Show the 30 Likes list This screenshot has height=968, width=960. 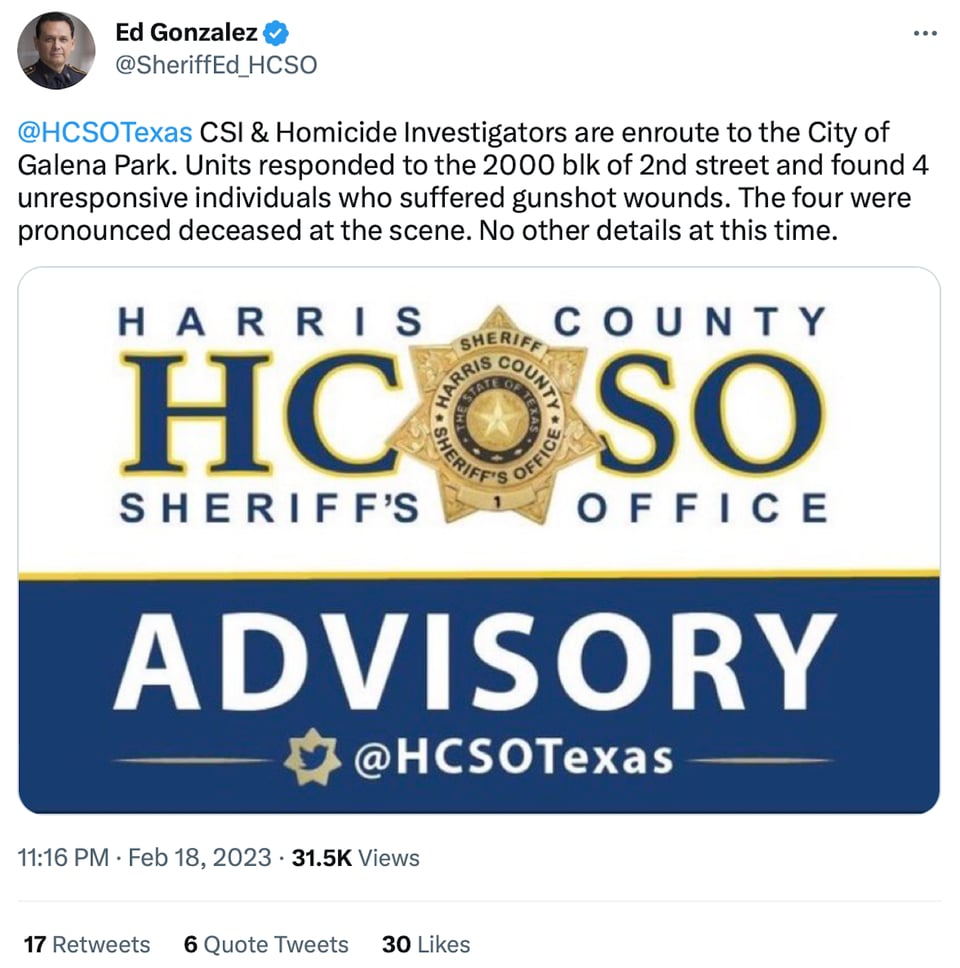coord(426,944)
